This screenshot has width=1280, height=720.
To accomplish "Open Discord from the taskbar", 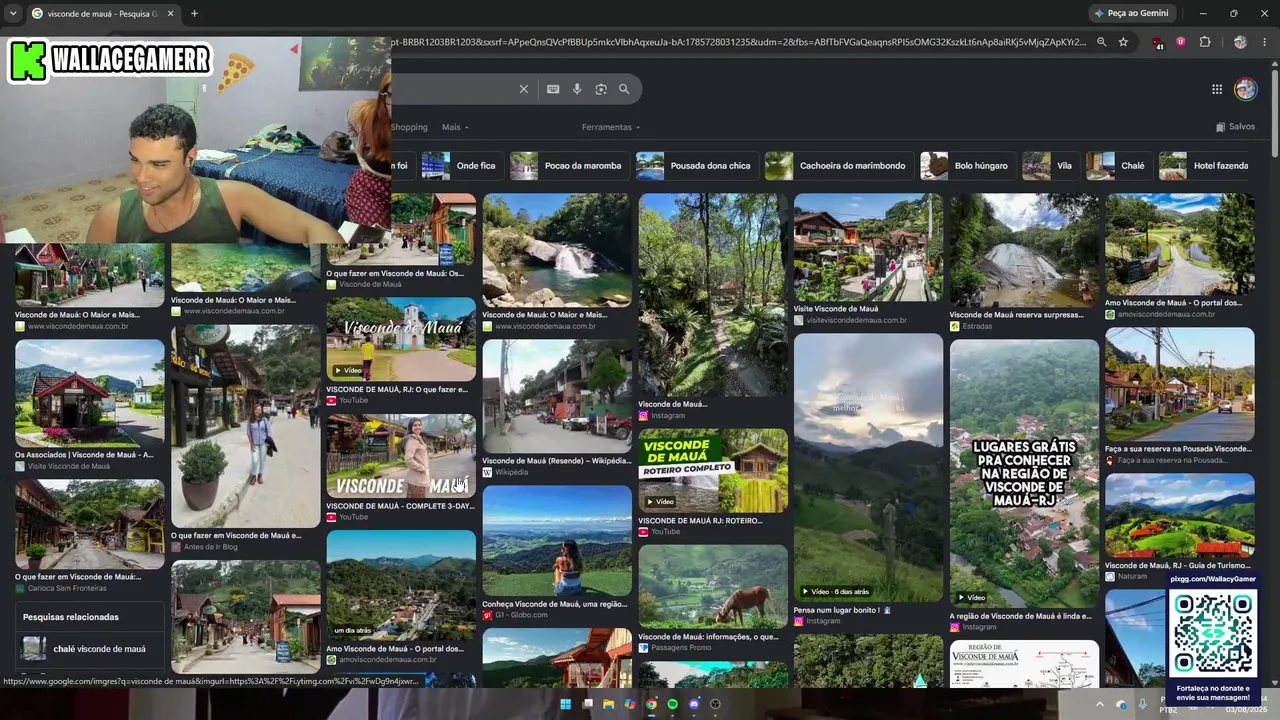I will [x=694, y=704].
